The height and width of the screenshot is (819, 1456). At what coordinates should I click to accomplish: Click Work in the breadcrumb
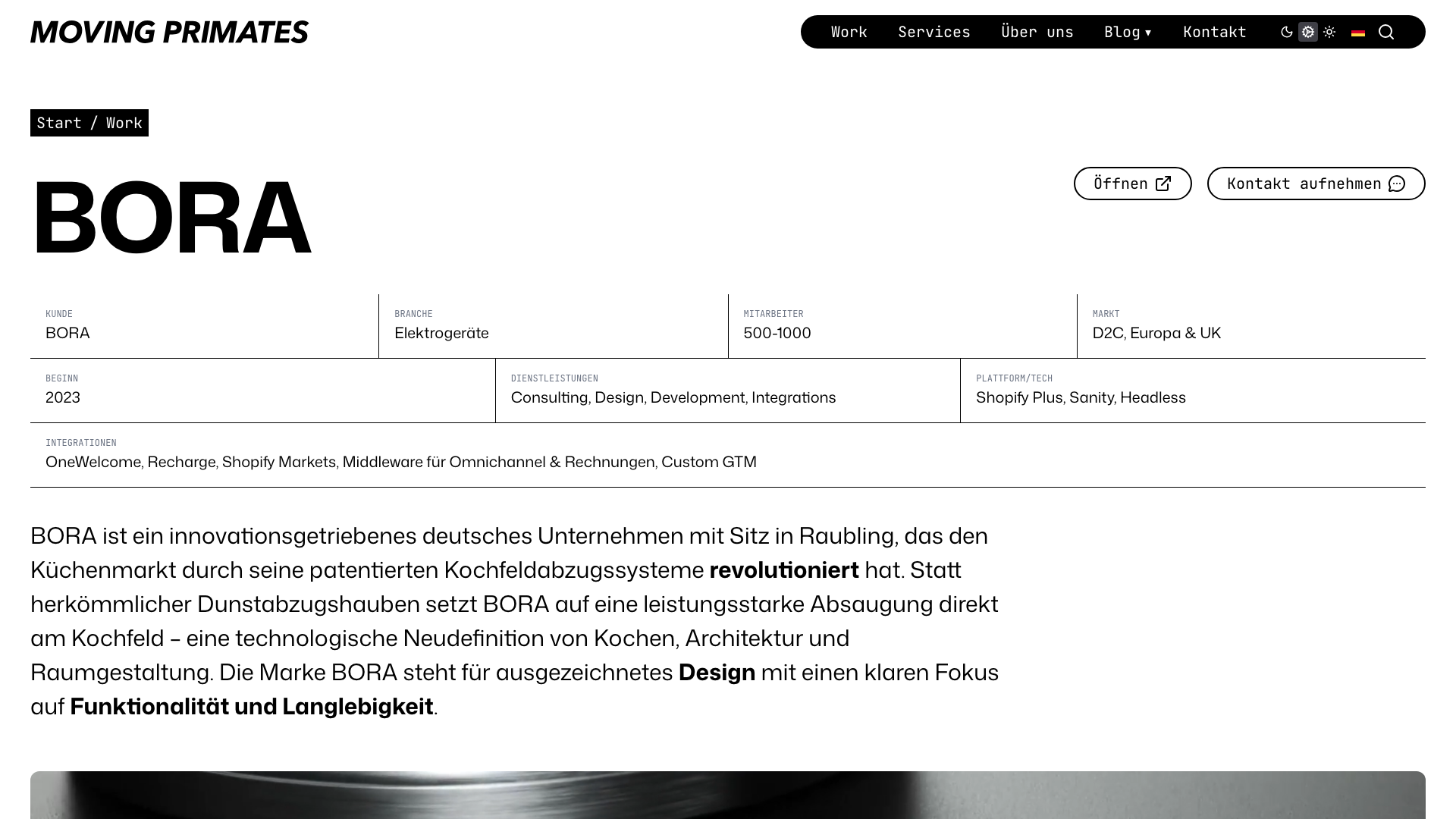tap(124, 123)
